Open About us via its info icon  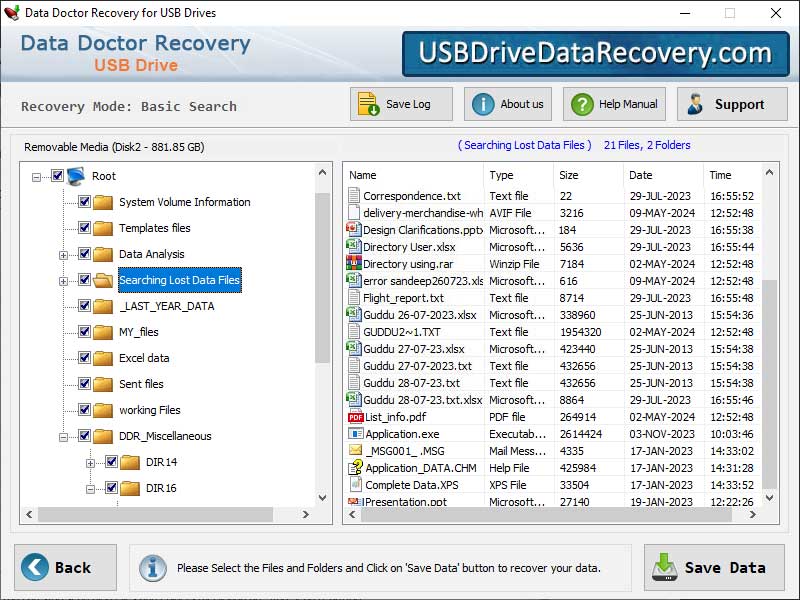(482, 103)
